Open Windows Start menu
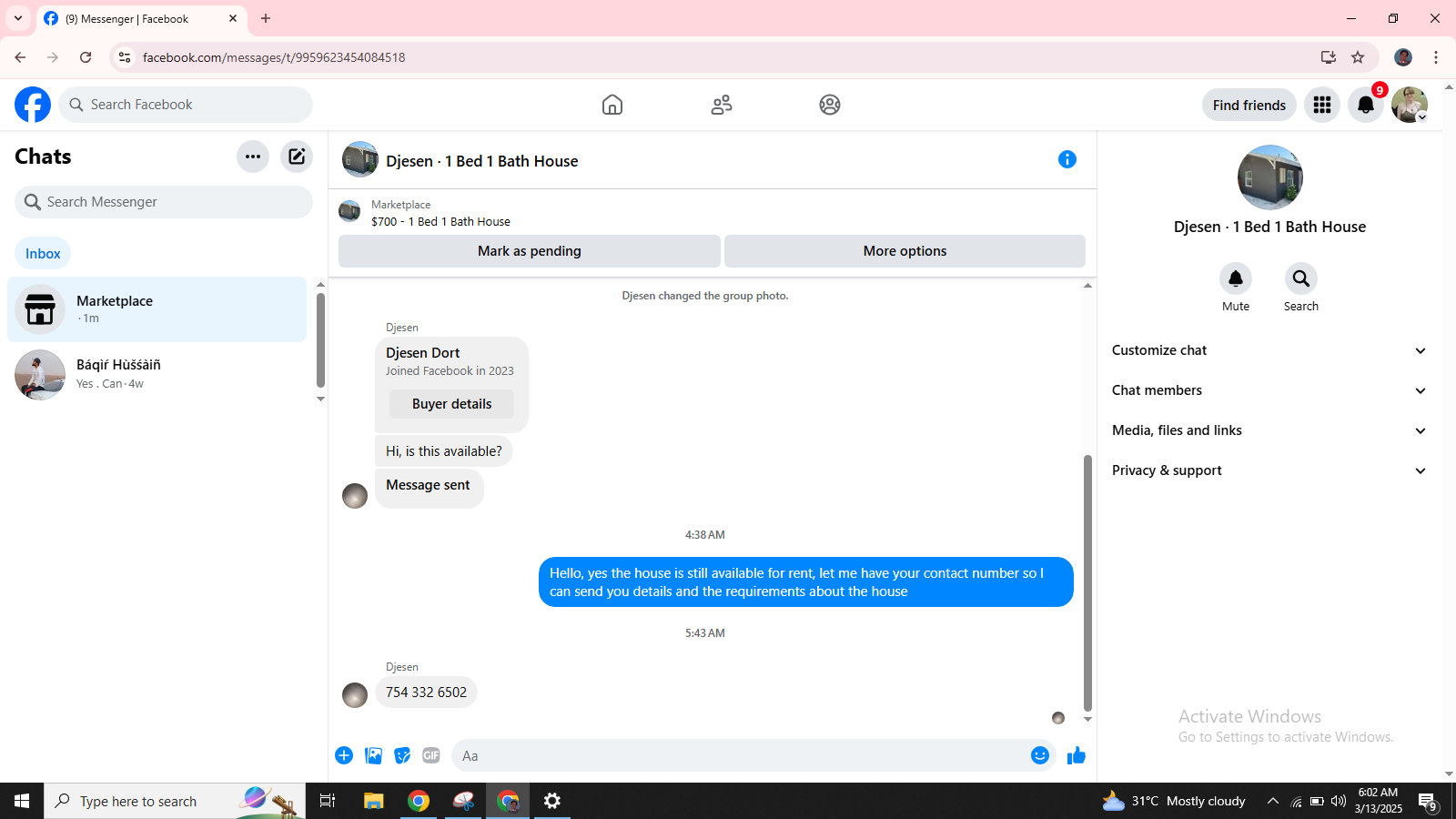Viewport: 1456px width, 819px height. tap(22, 801)
